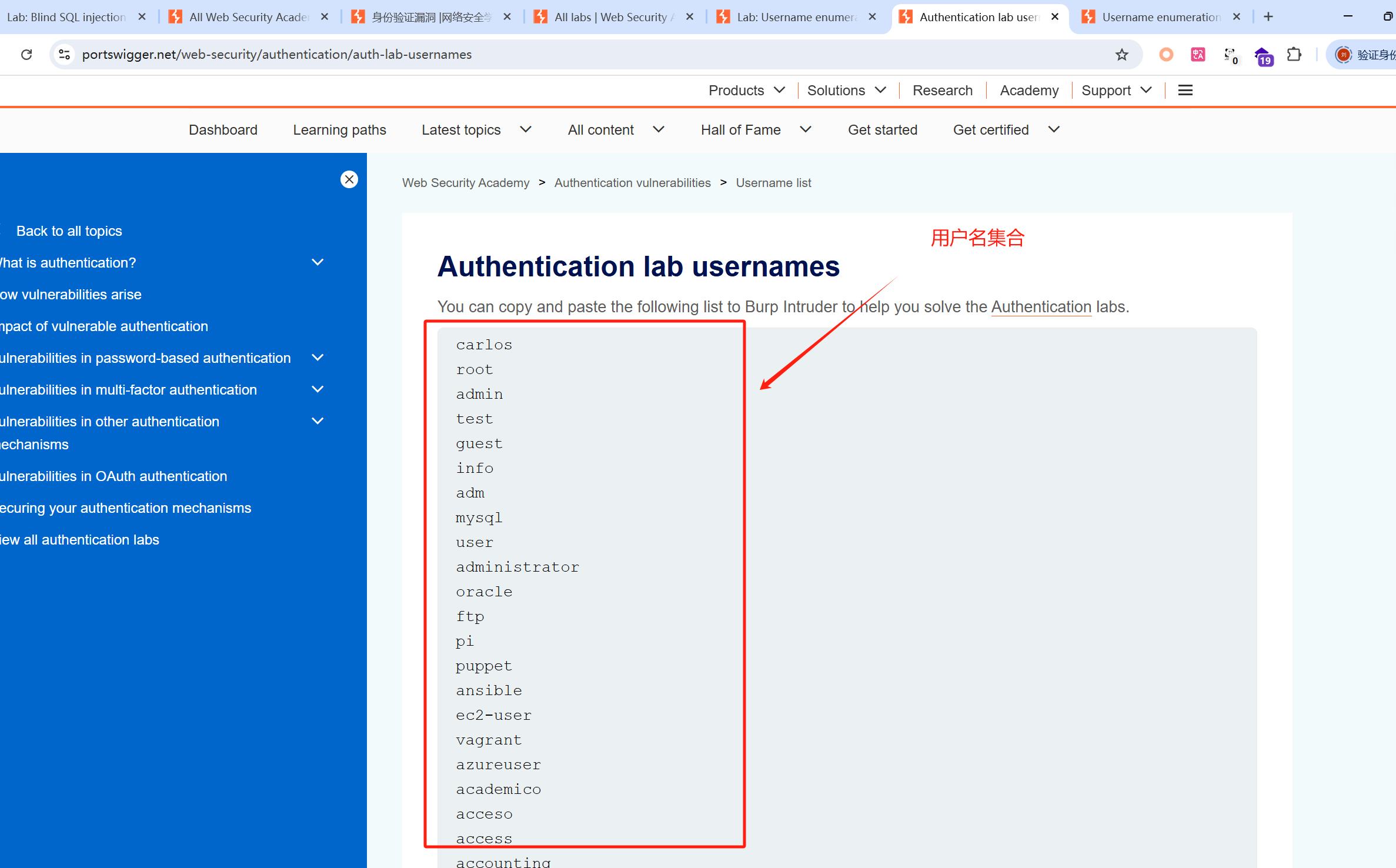The image size is (1396, 868).
Task: Bookmark this page with the star icon
Action: (x=1121, y=55)
